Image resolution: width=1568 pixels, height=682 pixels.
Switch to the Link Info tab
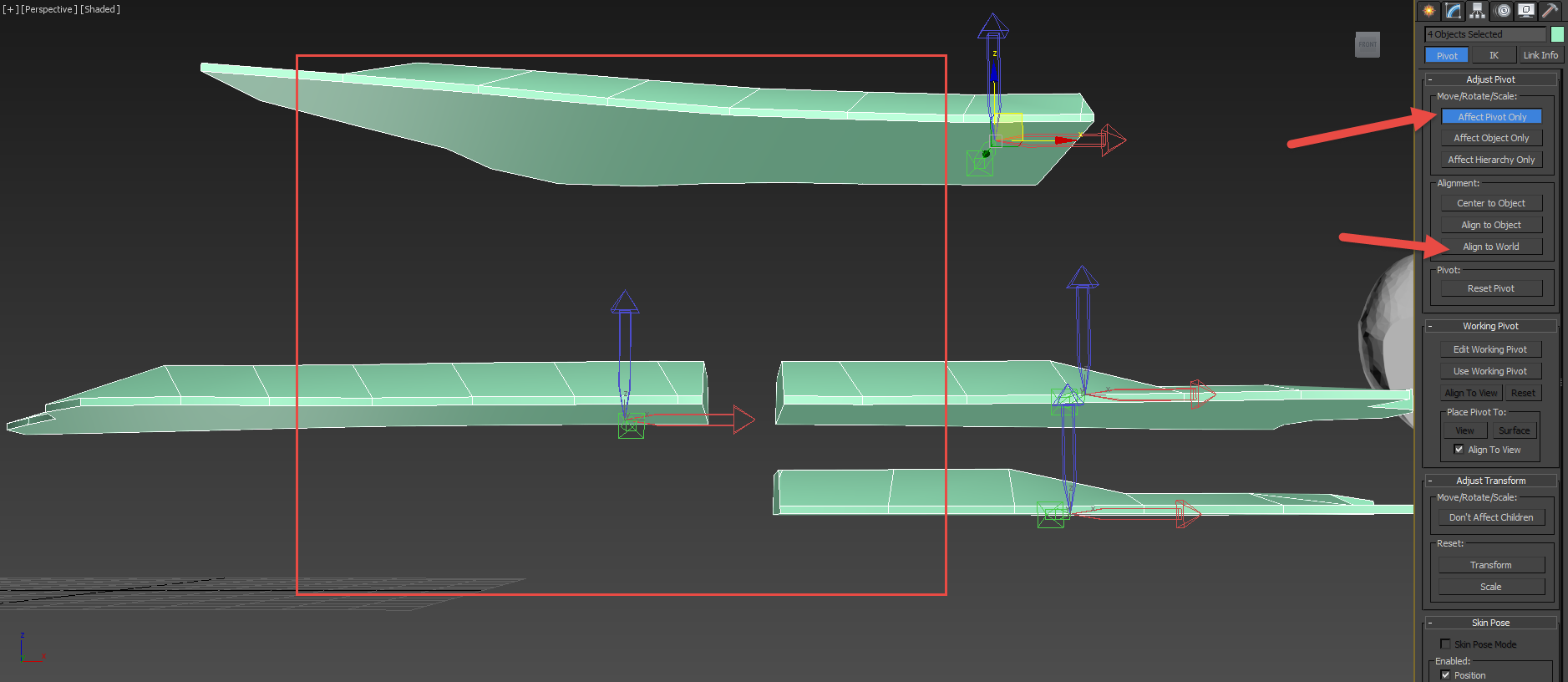[x=1540, y=55]
